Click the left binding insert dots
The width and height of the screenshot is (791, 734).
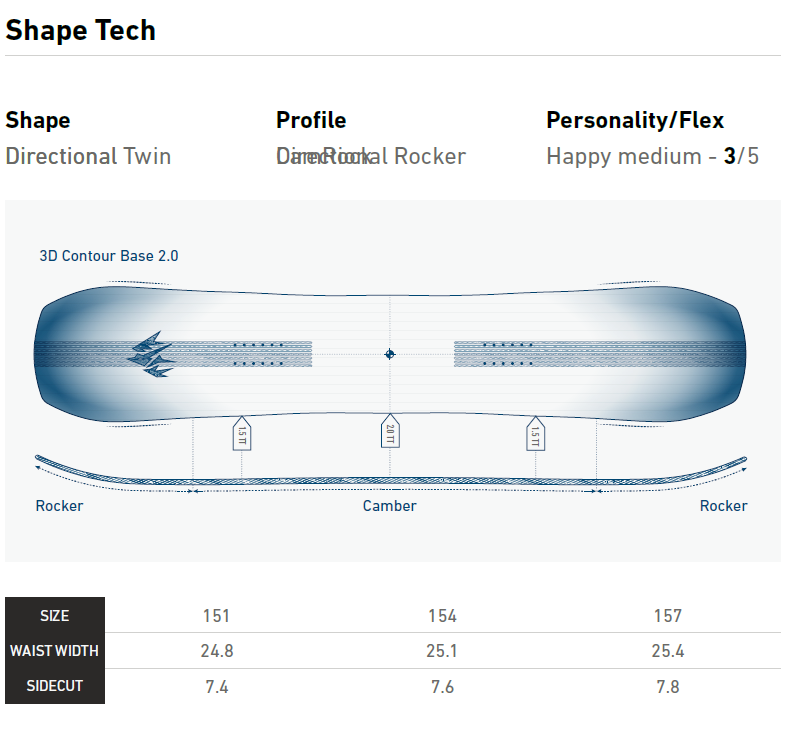click(x=258, y=354)
